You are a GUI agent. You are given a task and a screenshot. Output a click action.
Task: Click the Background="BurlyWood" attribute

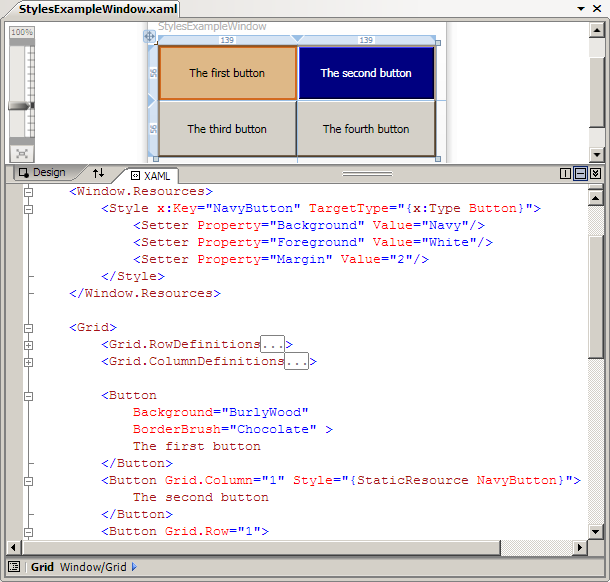[221, 412]
